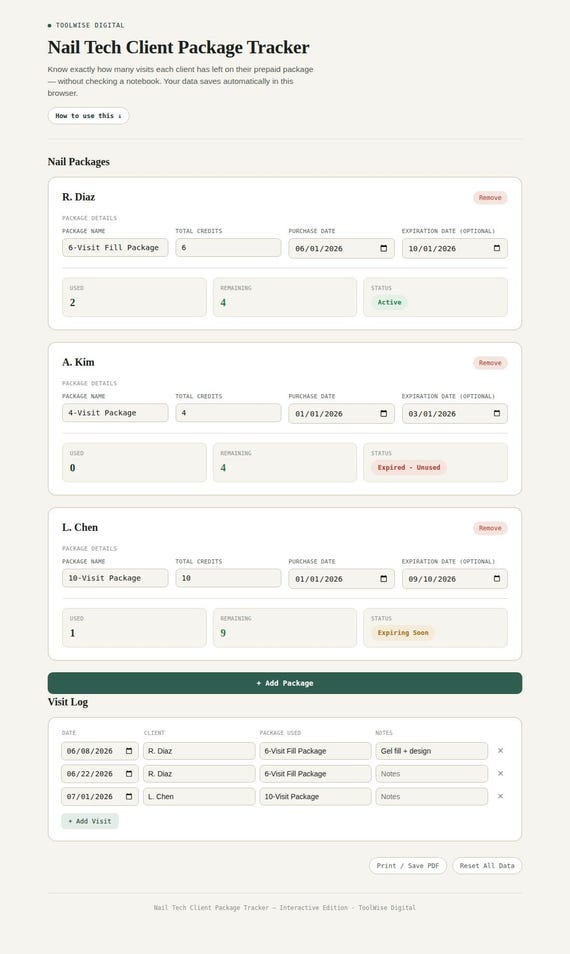The width and height of the screenshot is (570, 954).
Task: Click A. Kim used value 0
Action: 72,468
